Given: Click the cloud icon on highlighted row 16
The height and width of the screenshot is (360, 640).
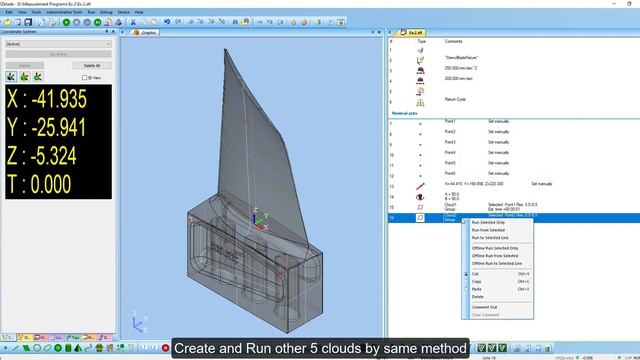Looking at the screenshot, I should click(x=420, y=218).
